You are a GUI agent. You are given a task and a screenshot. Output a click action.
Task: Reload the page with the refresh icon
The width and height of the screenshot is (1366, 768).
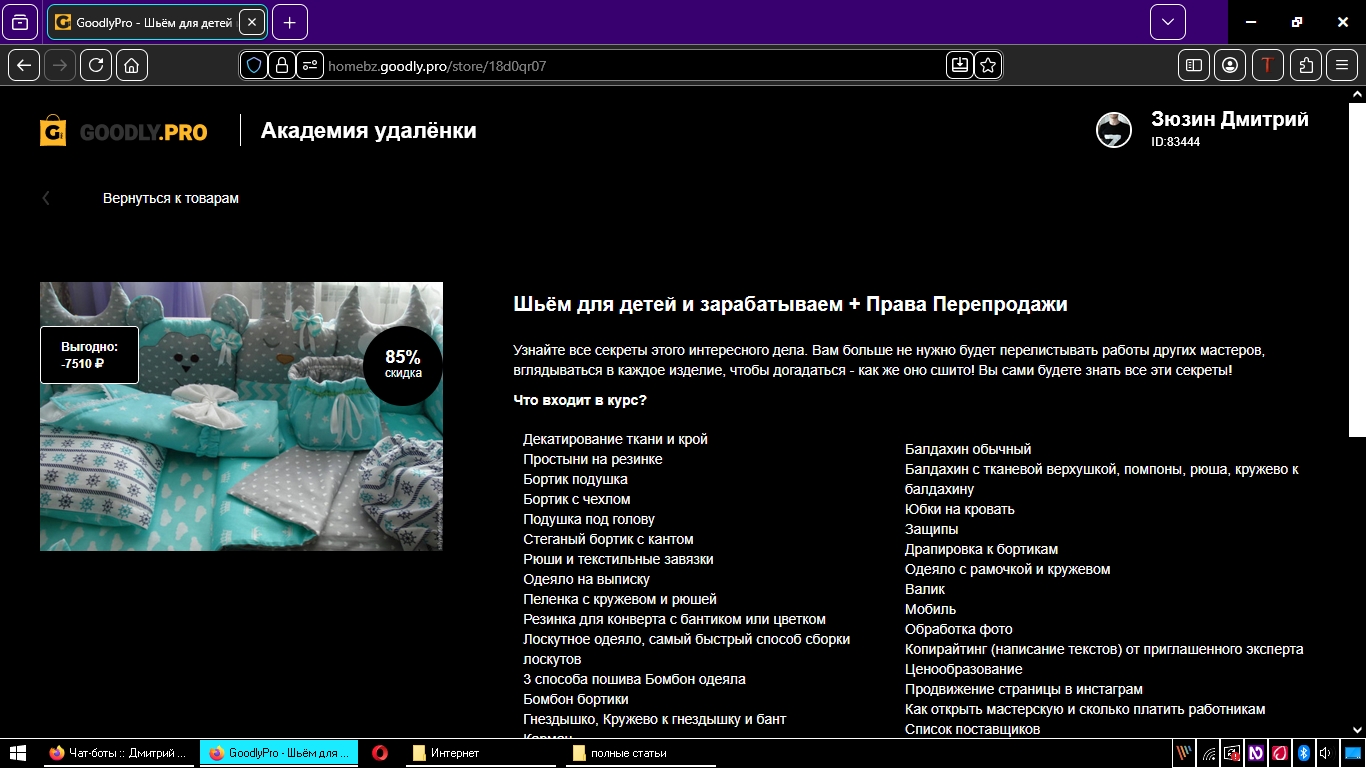pyautogui.click(x=96, y=65)
